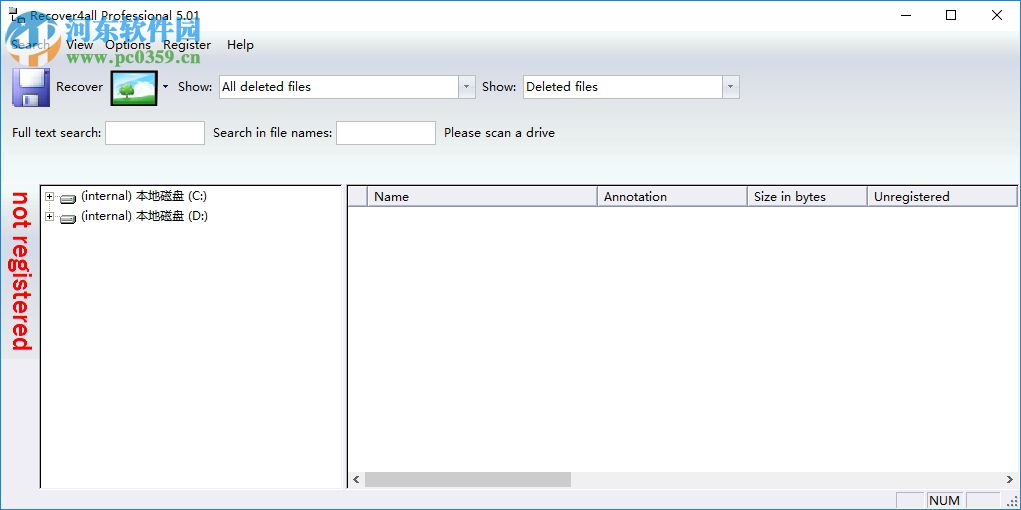1021x510 pixels.
Task: Click the Recover button label
Action: coord(79,87)
